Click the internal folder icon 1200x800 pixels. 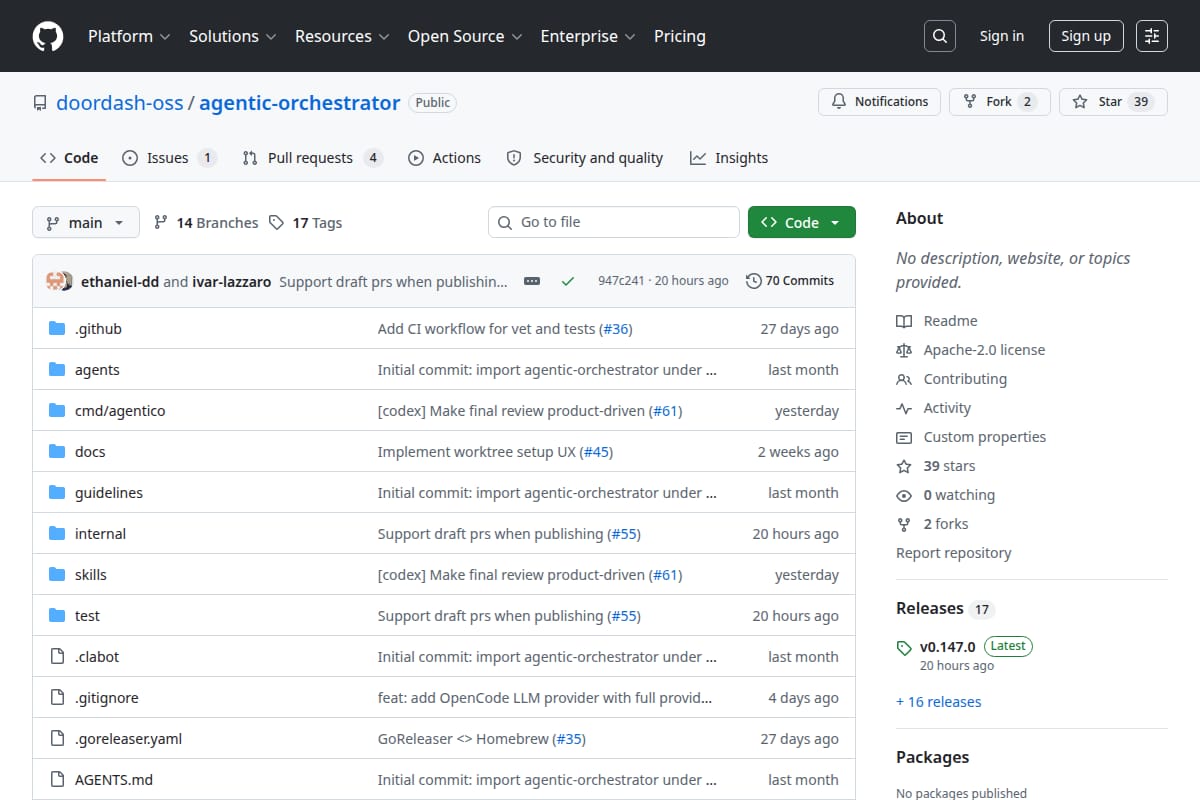tap(57, 534)
